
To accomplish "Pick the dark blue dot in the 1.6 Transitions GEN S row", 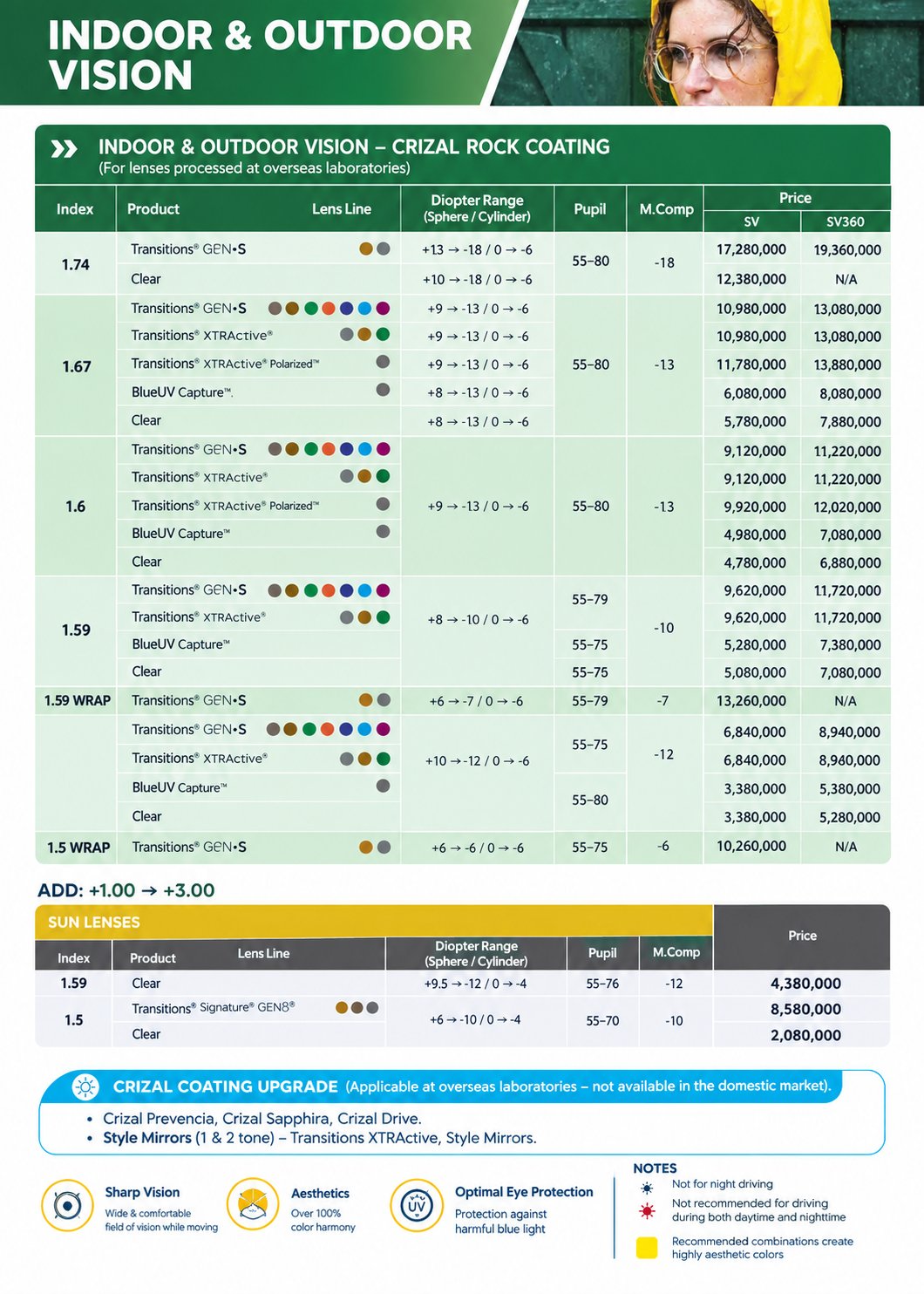I will (347, 449).
